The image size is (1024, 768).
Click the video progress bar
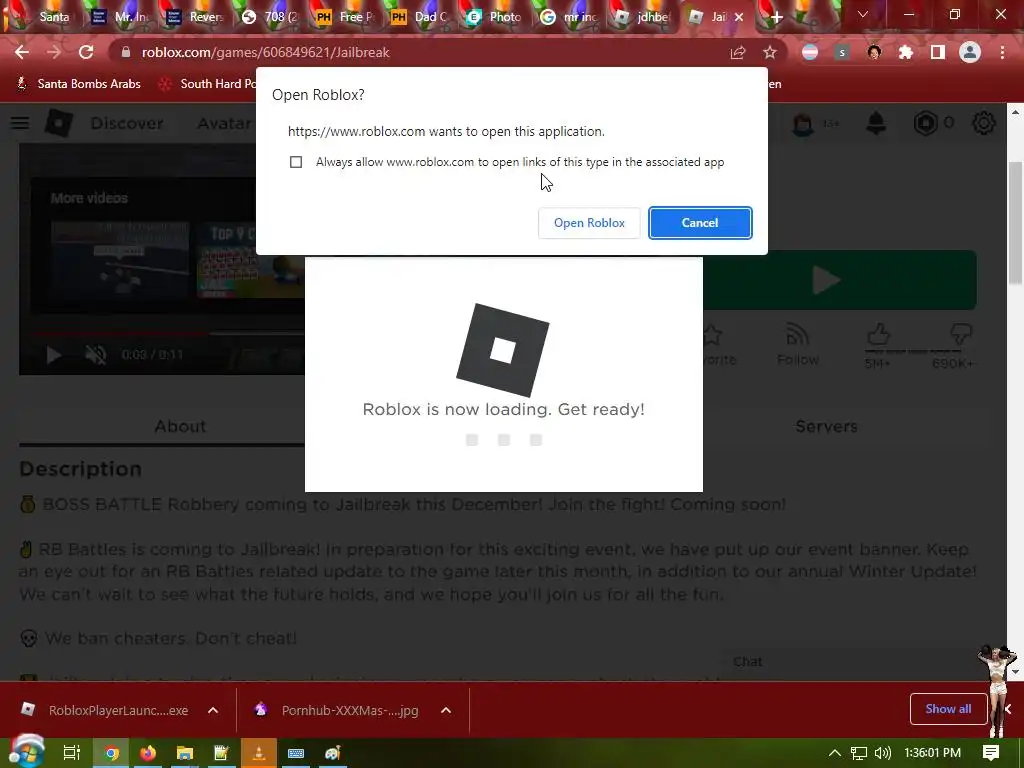(x=167, y=333)
